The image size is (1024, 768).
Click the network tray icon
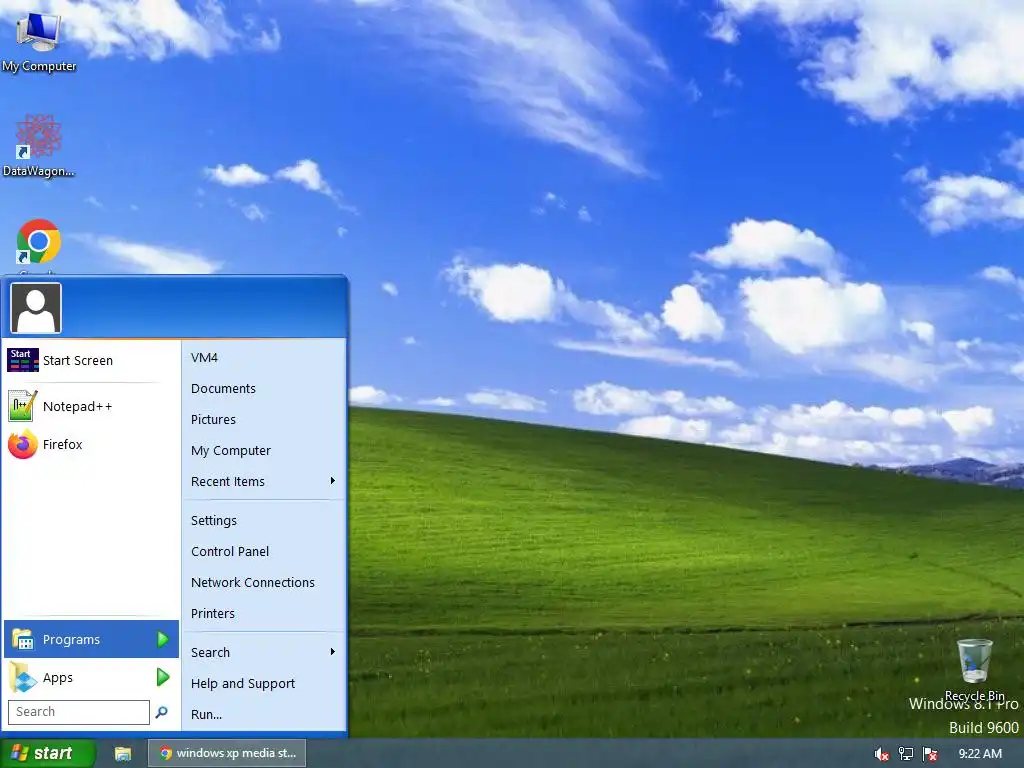pyautogui.click(x=906, y=754)
